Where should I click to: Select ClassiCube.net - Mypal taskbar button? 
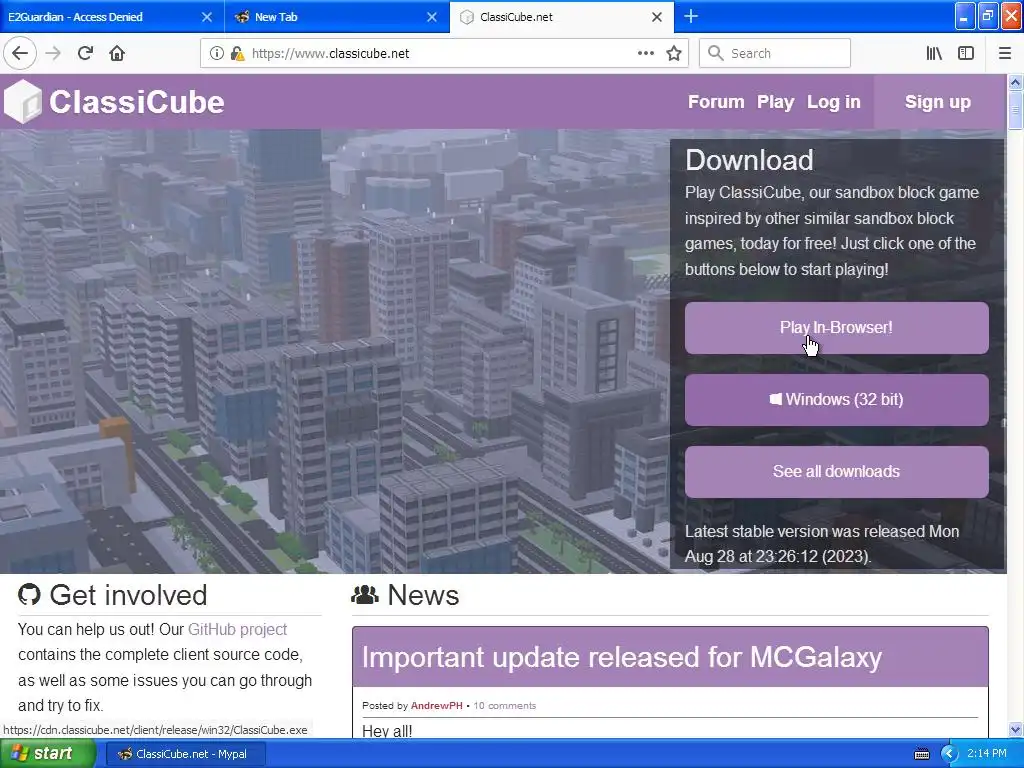(185, 754)
